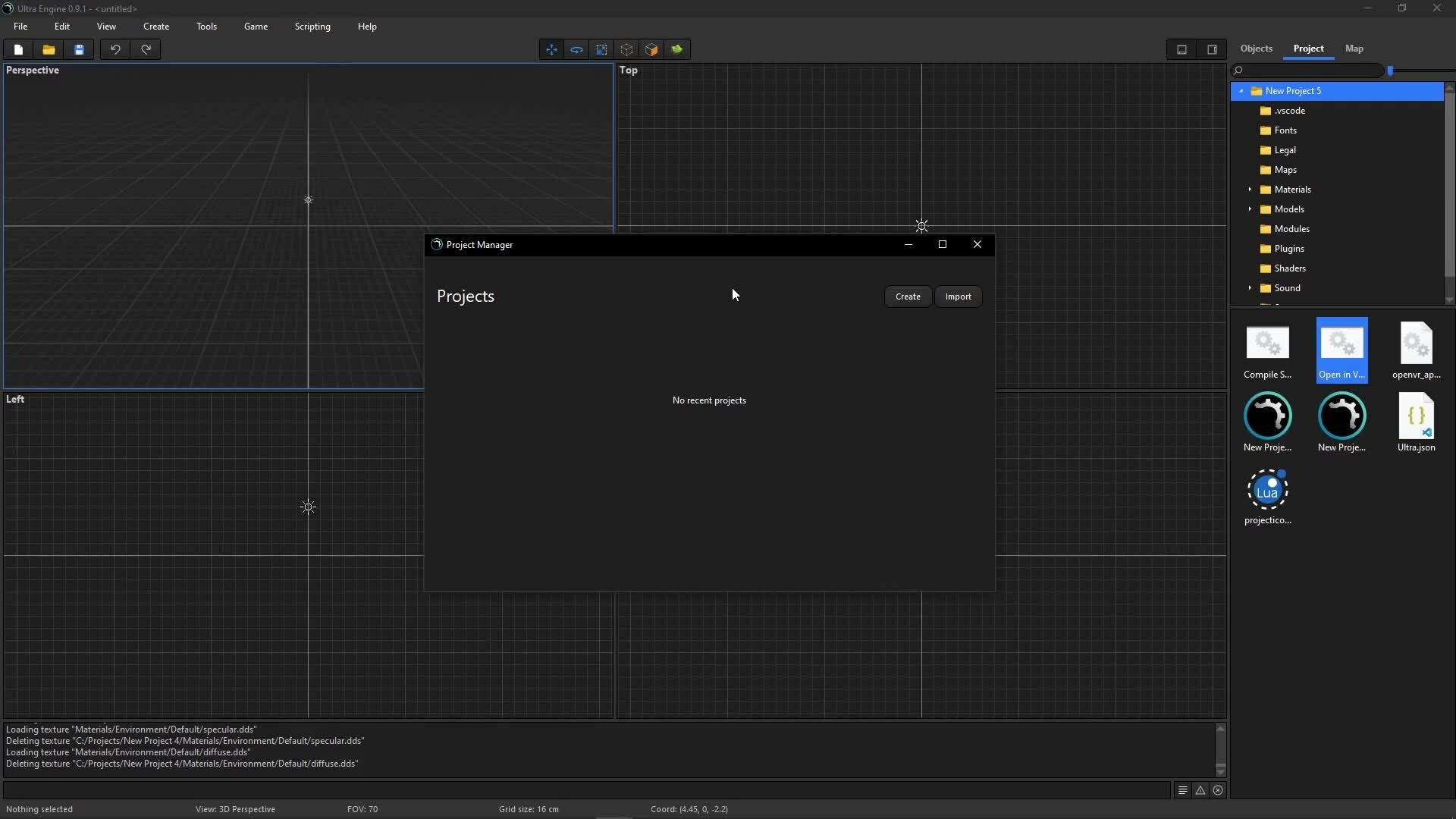Select the Move (translate) tool
This screenshot has height=819, width=1456.
click(x=551, y=50)
